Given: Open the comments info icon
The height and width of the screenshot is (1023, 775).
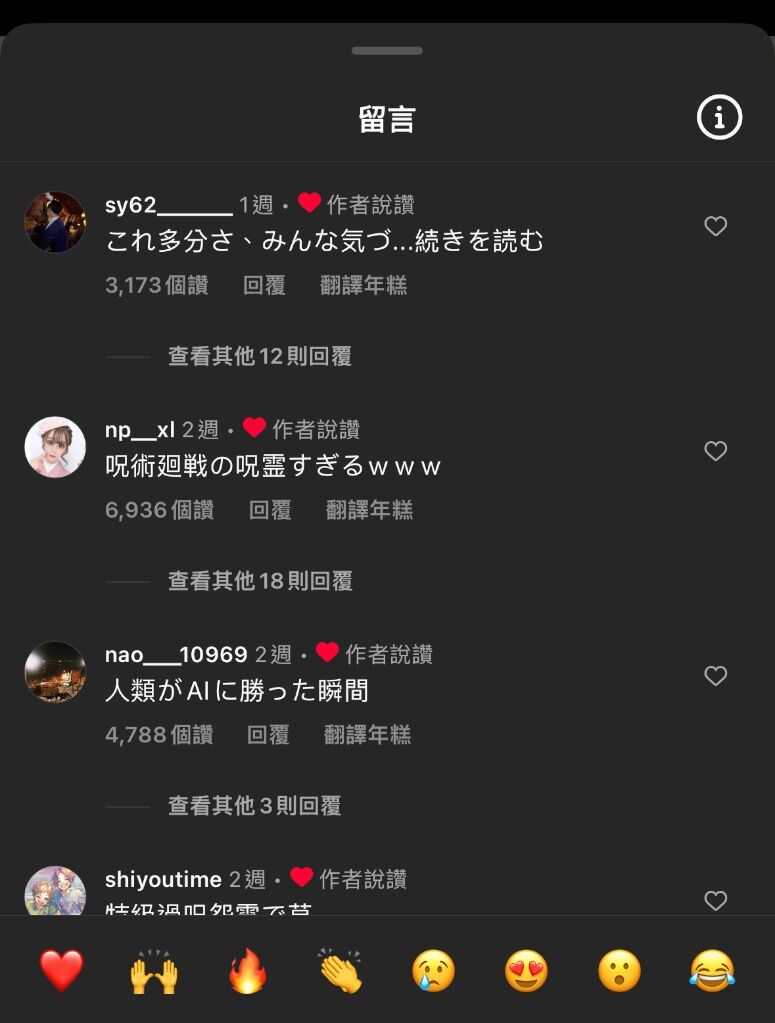Looking at the screenshot, I should (x=719, y=118).
